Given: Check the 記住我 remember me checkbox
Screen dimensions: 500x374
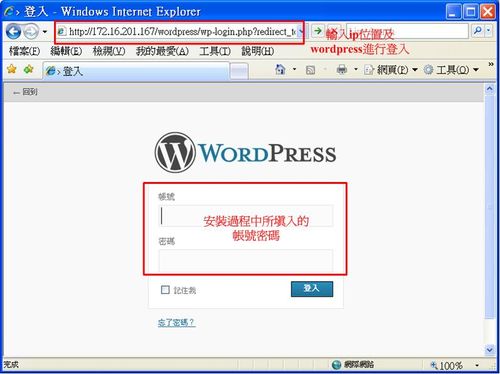Looking at the screenshot, I should [165, 289].
